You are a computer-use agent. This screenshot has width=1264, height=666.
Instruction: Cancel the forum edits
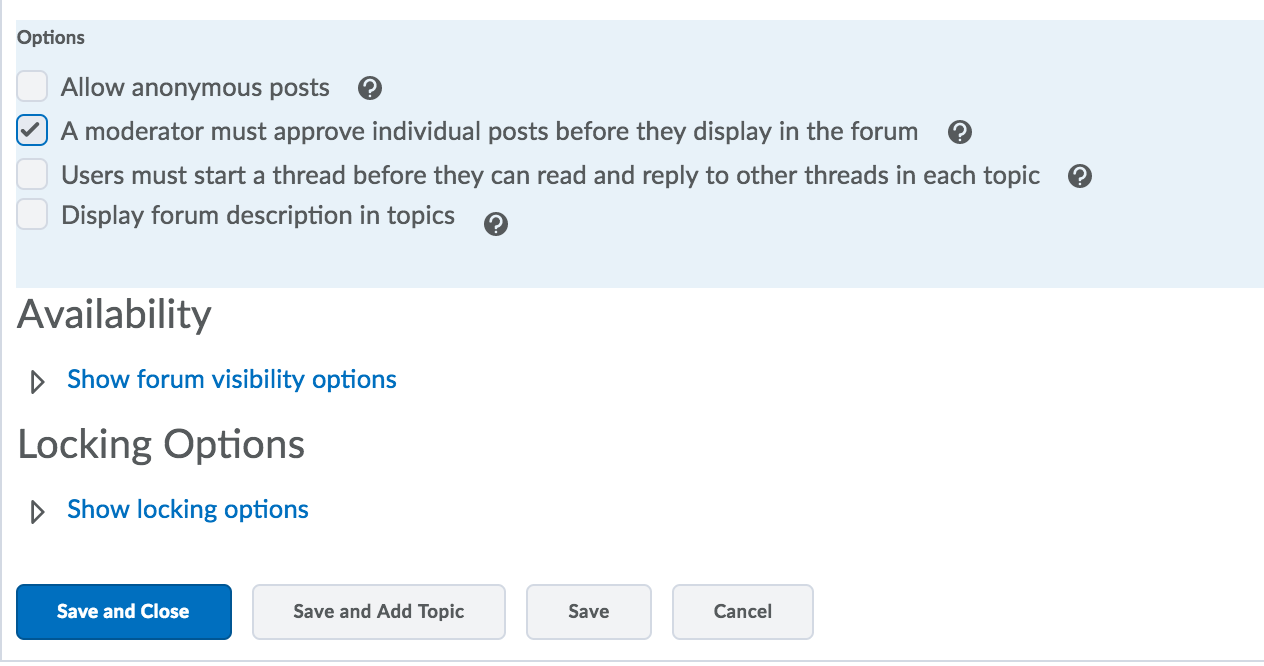click(742, 612)
